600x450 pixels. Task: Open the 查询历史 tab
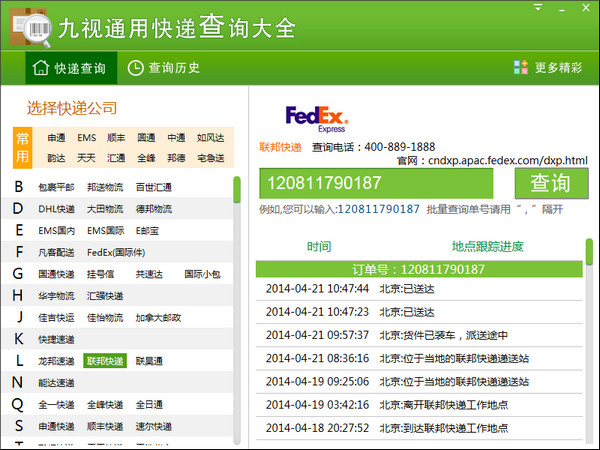(163, 68)
